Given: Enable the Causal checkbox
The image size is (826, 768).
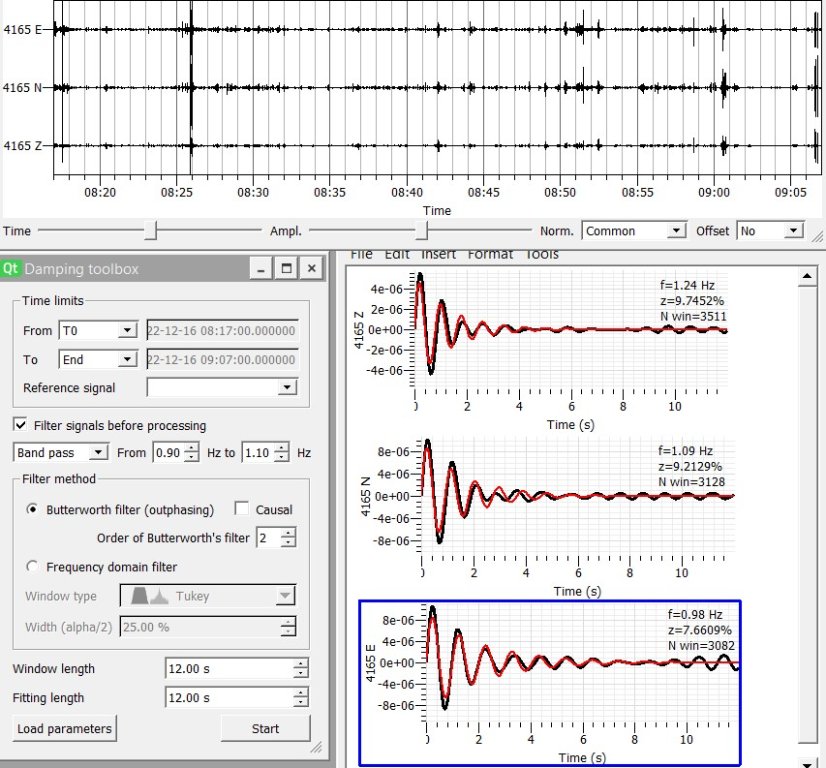Looking at the screenshot, I should [x=240, y=509].
